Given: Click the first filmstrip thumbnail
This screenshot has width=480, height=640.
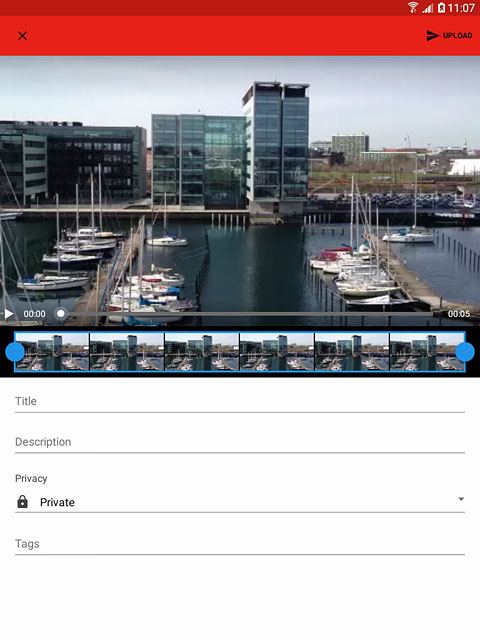Looking at the screenshot, I should [52, 352].
